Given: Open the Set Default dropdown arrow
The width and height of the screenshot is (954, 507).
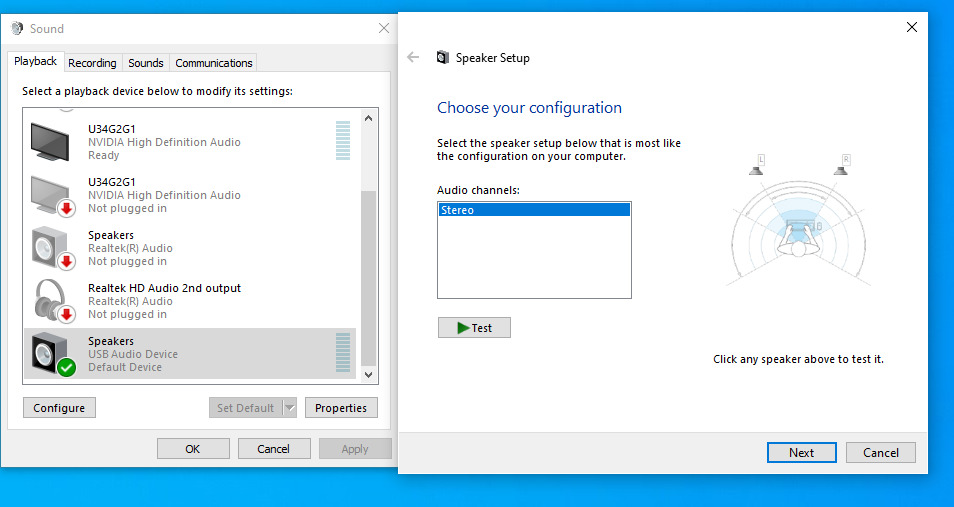Looking at the screenshot, I should pyautogui.click(x=290, y=408).
